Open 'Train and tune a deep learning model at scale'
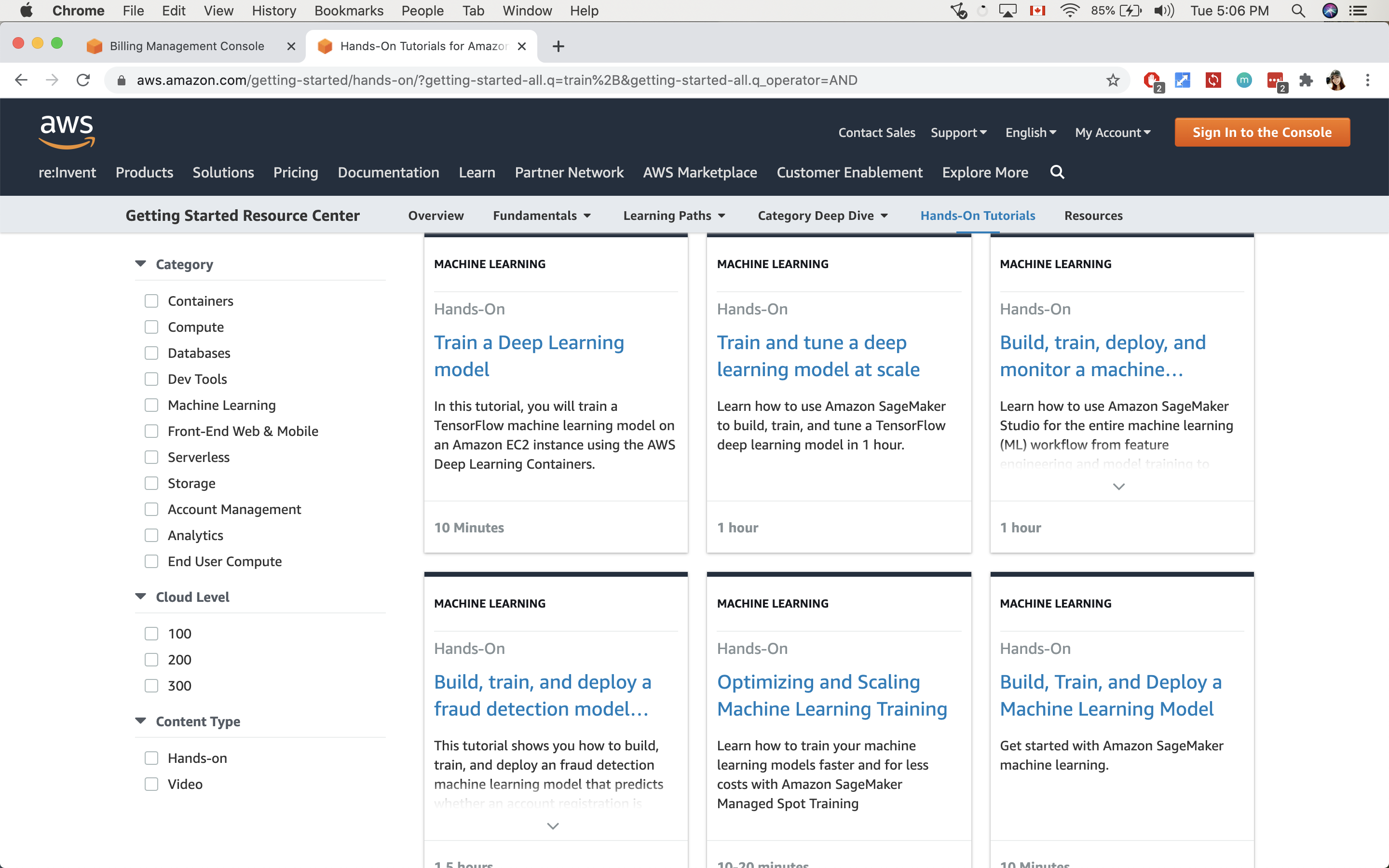This screenshot has height=868, width=1389. (818, 355)
